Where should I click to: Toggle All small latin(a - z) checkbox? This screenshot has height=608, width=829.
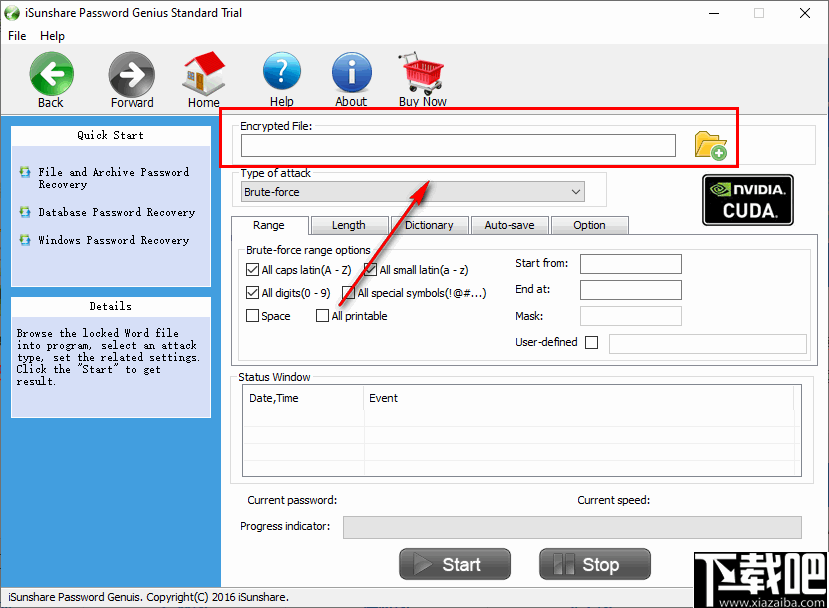pyautogui.click(x=371, y=270)
